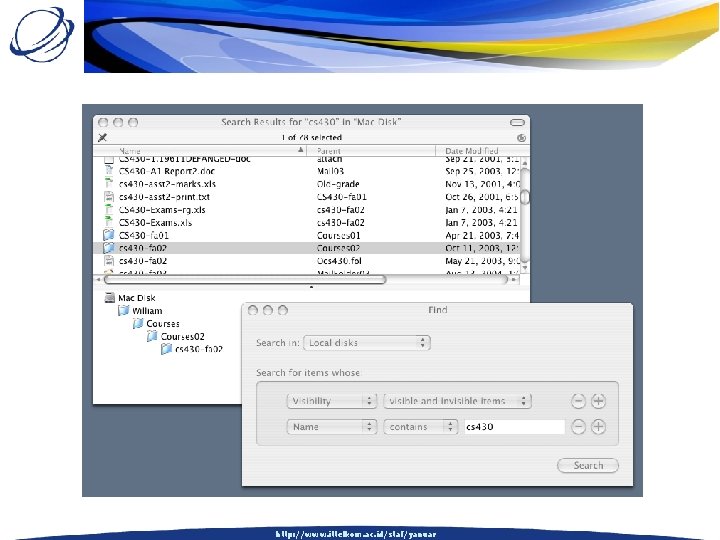The height and width of the screenshot is (540, 720).
Task: Click cs430-fa02 in the path tree
Action: 199,349
